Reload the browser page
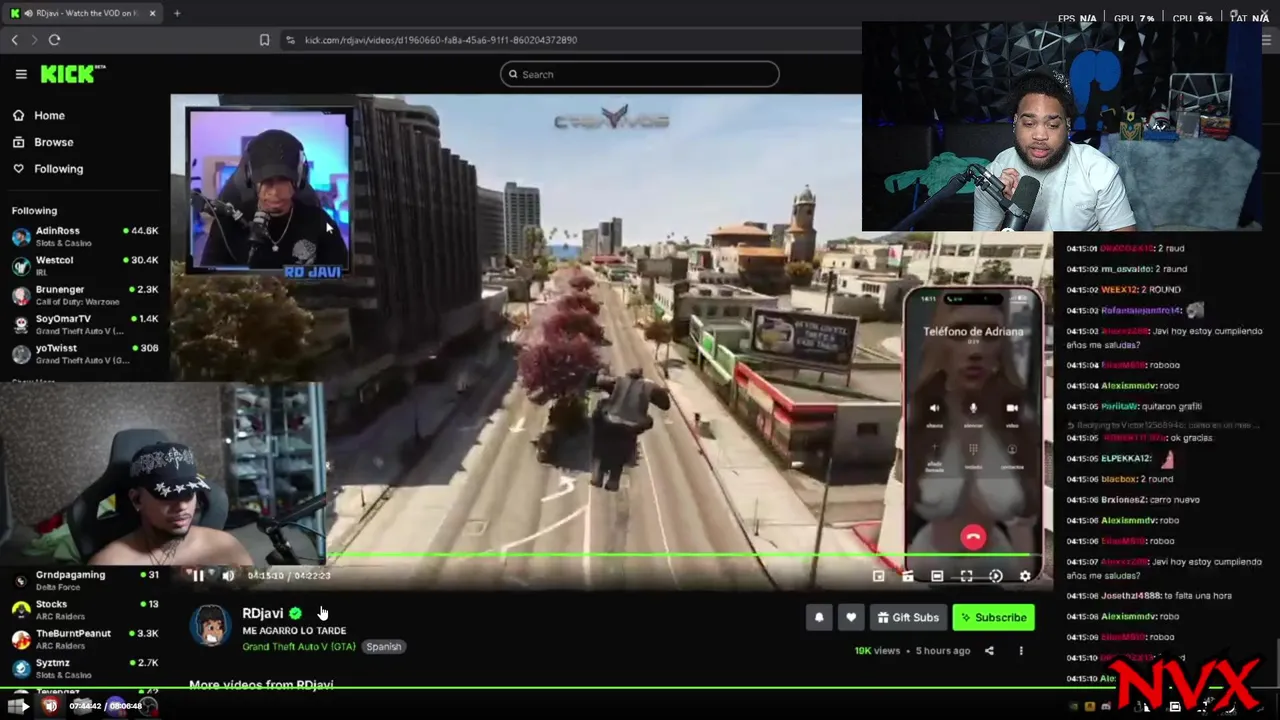1280x720 pixels. [x=54, y=40]
